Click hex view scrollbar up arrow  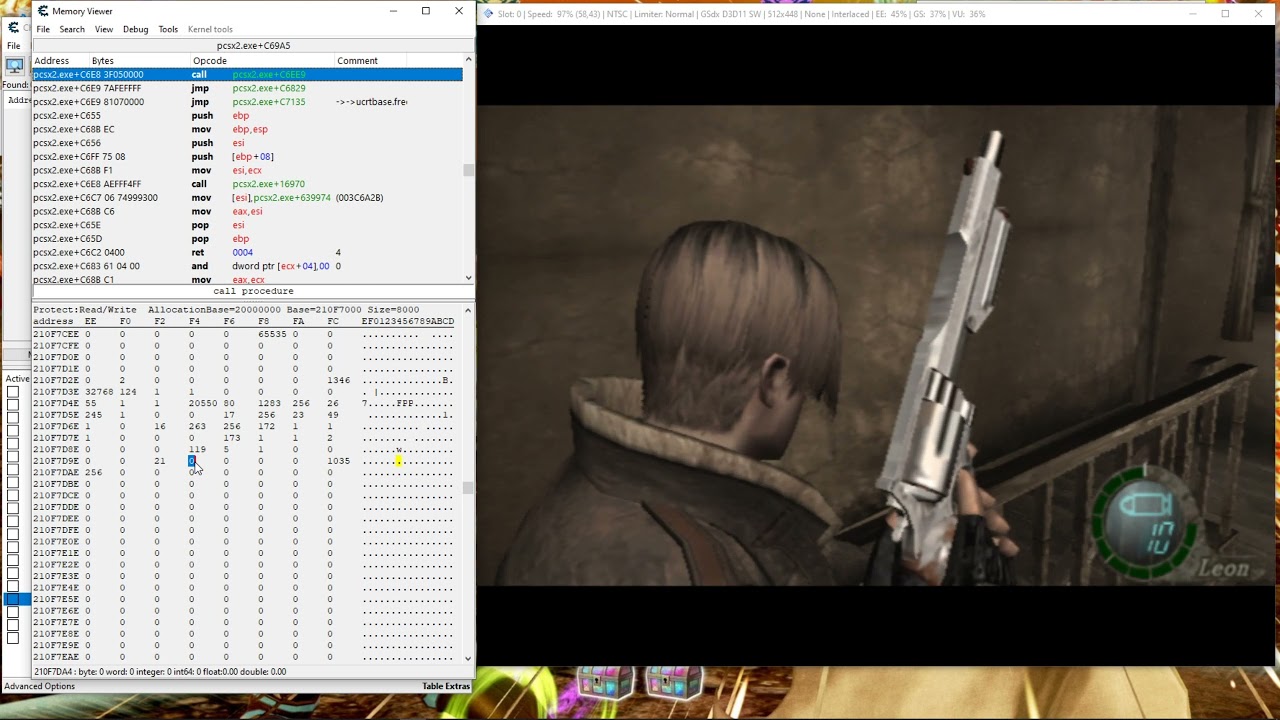pyautogui.click(x=468, y=310)
